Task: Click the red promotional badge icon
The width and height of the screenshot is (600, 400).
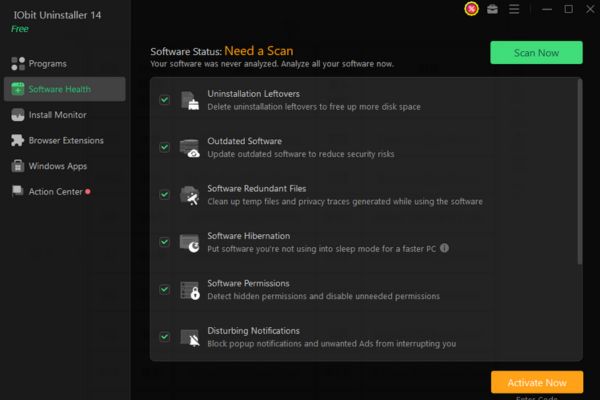Action: (x=471, y=9)
